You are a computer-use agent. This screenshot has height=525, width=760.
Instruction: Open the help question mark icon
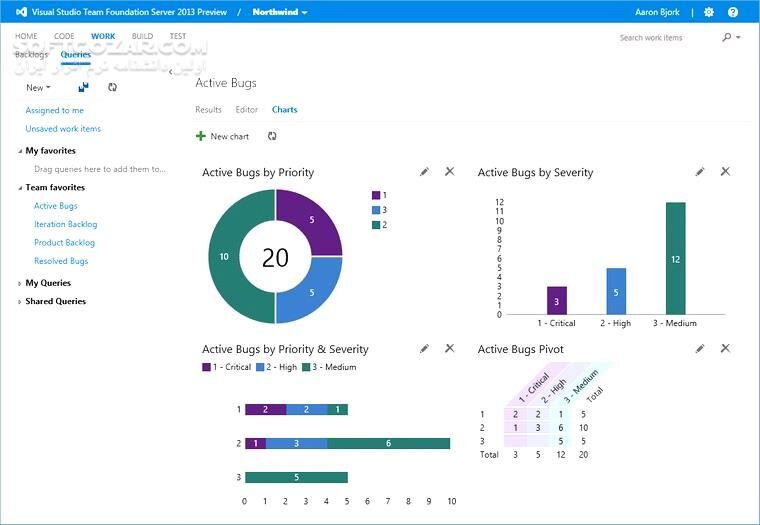(x=734, y=12)
